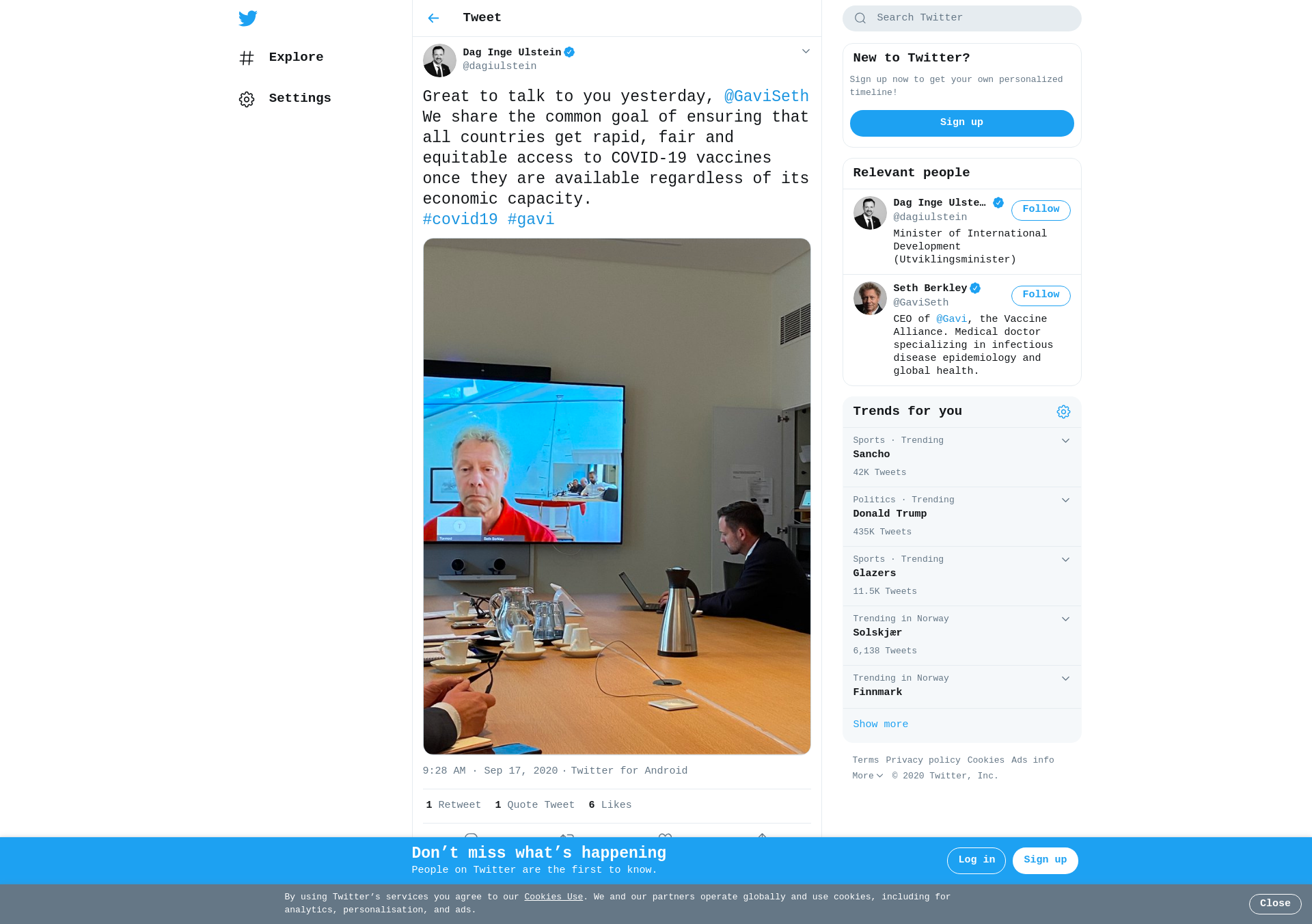Open the #covid19 hashtag
Screen dimensions: 1312x924
pos(460,219)
